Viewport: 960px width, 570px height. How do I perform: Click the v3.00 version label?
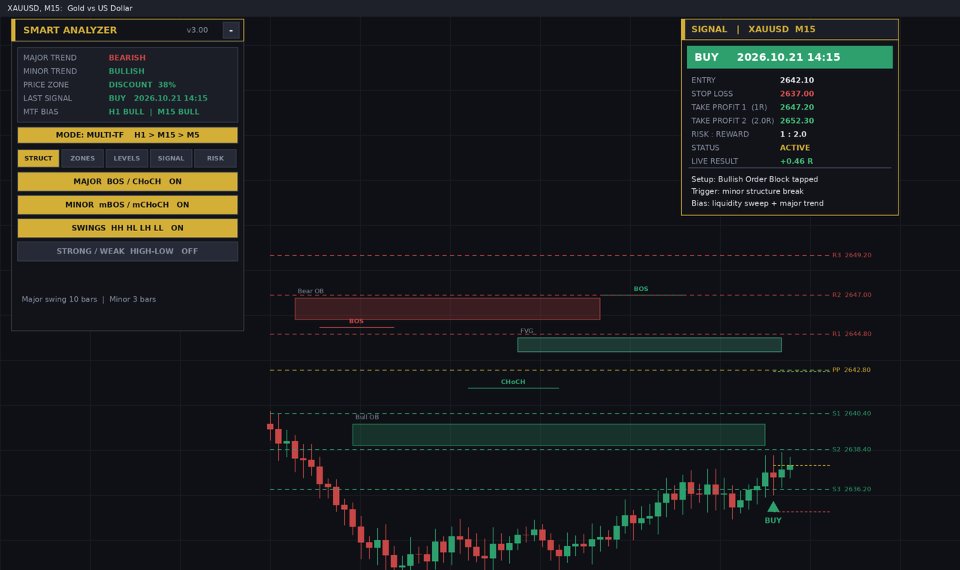197,30
